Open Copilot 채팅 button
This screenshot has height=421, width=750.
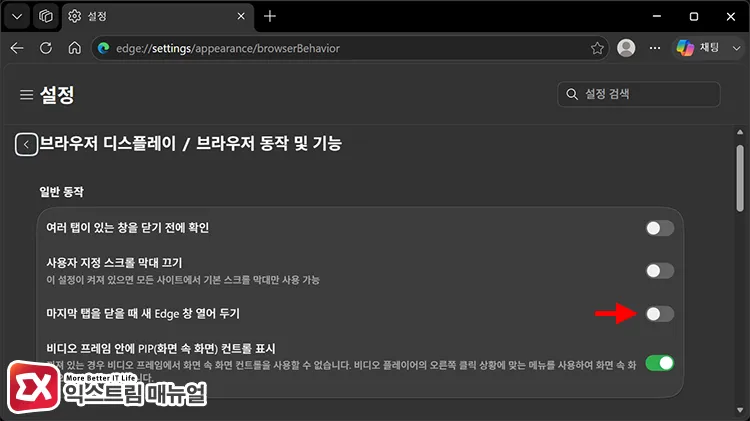[698, 48]
